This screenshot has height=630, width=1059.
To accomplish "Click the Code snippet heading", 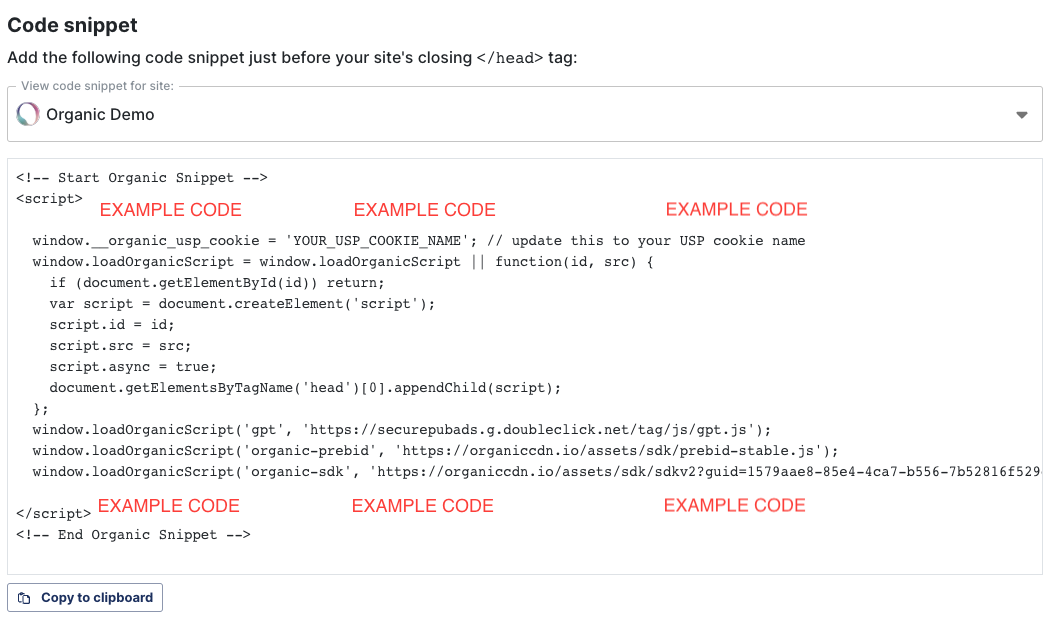I will (x=73, y=25).
